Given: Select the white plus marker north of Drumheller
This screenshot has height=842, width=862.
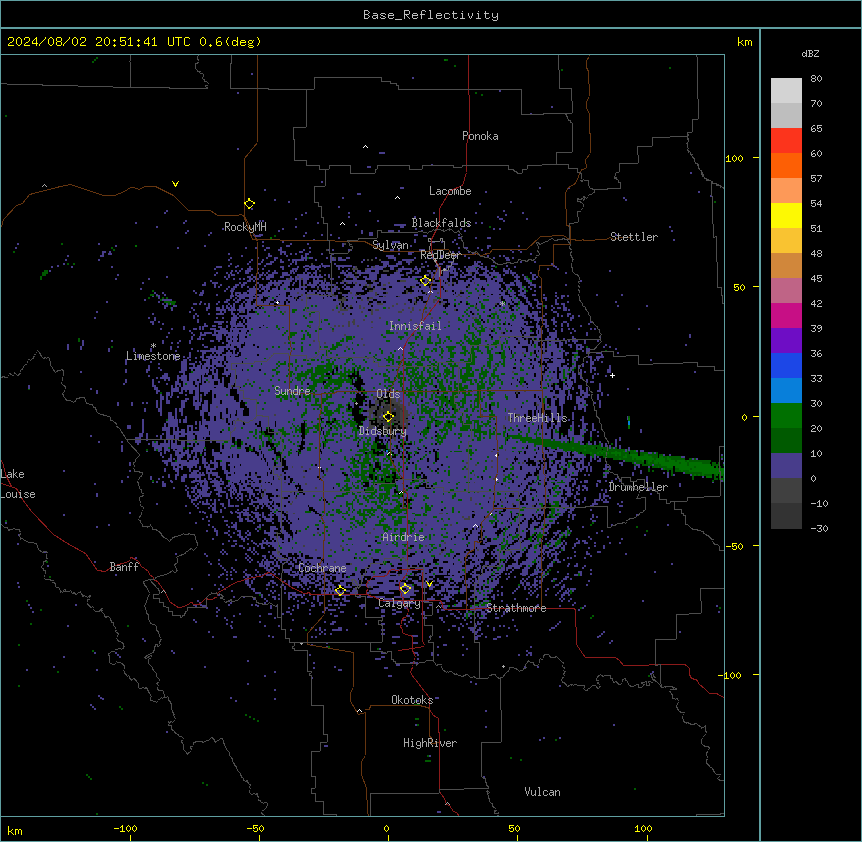Looking at the screenshot, I should tap(612, 375).
